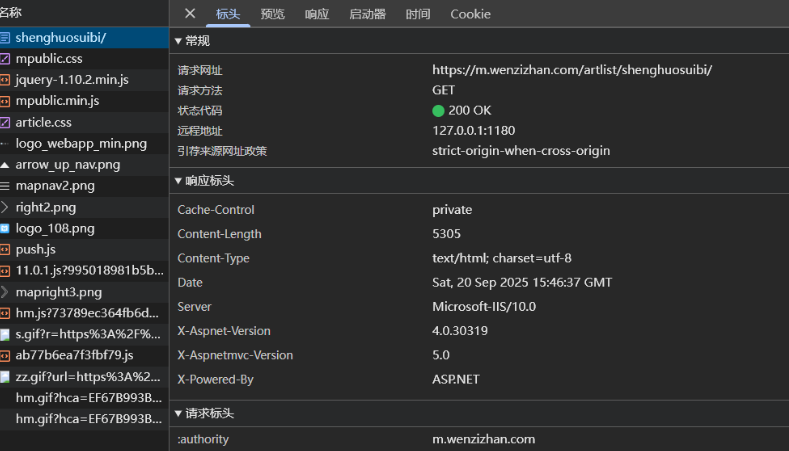Close the request details panel
Screen dimensions: 789x451
click(190, 14)
